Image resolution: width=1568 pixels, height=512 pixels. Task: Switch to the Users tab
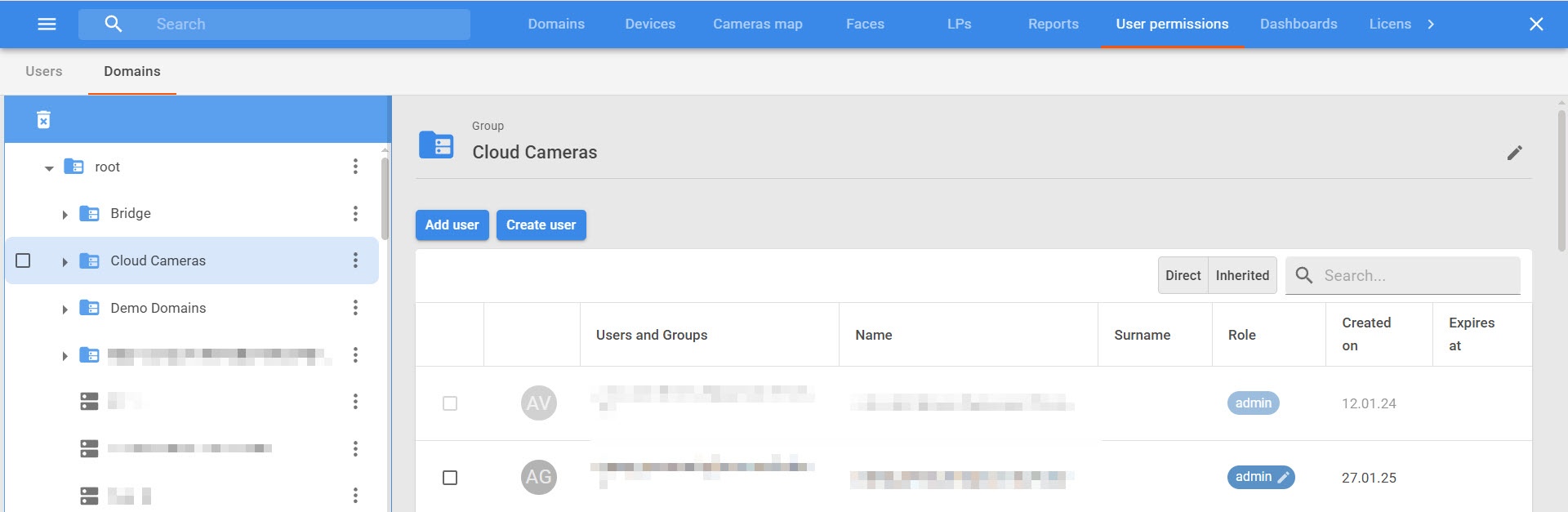click(44, 72)
